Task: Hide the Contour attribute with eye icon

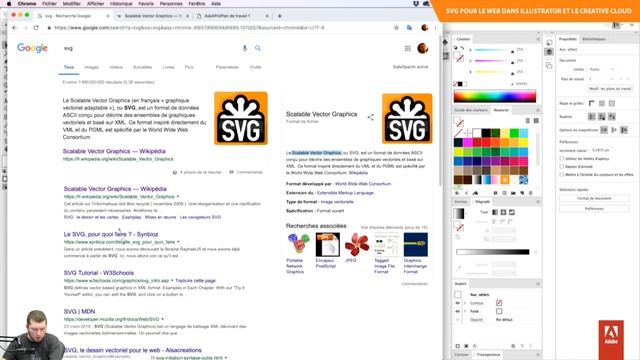Action: pos(457,303)
